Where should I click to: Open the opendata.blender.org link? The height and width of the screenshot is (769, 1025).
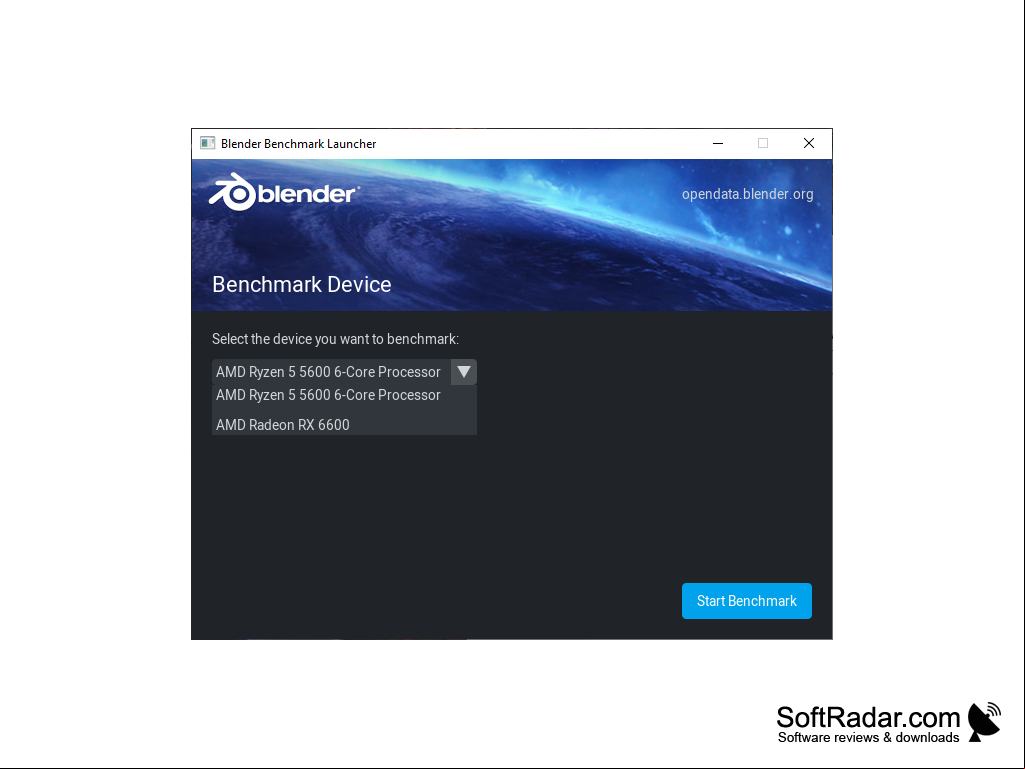747,194
